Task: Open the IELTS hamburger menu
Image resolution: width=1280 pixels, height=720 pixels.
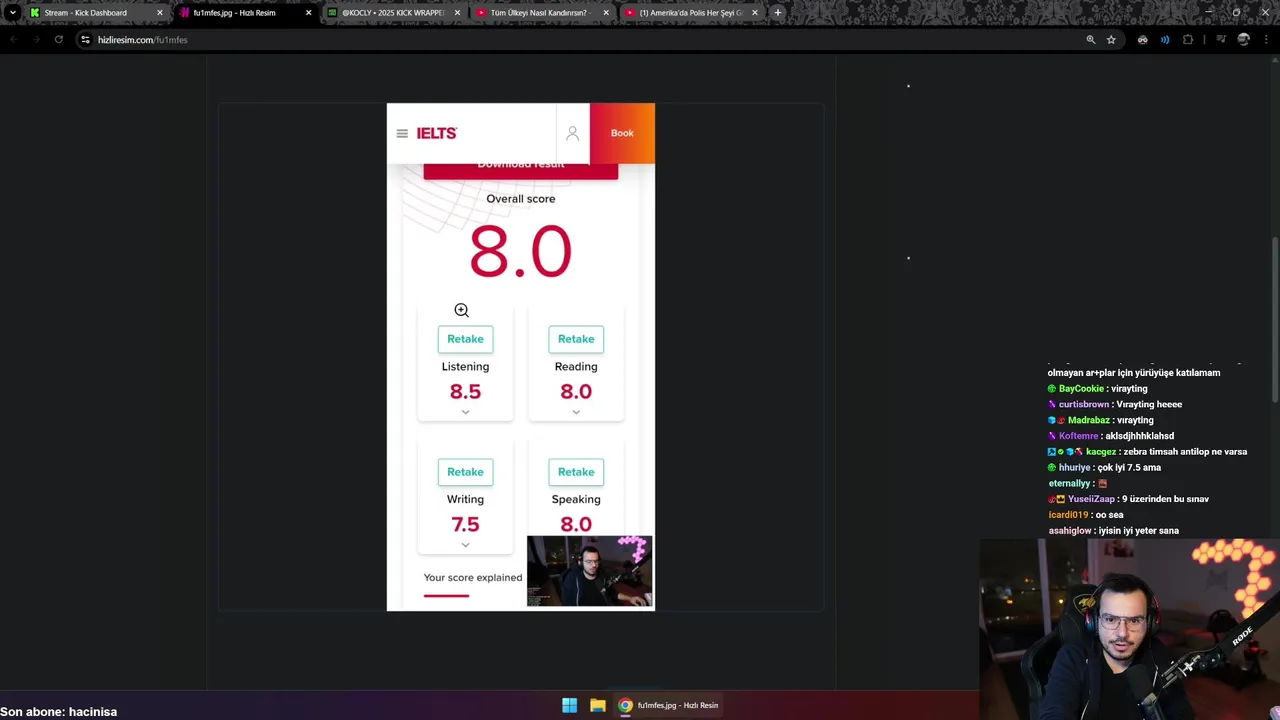Action: pyautogui.click(x=402, y=133)
